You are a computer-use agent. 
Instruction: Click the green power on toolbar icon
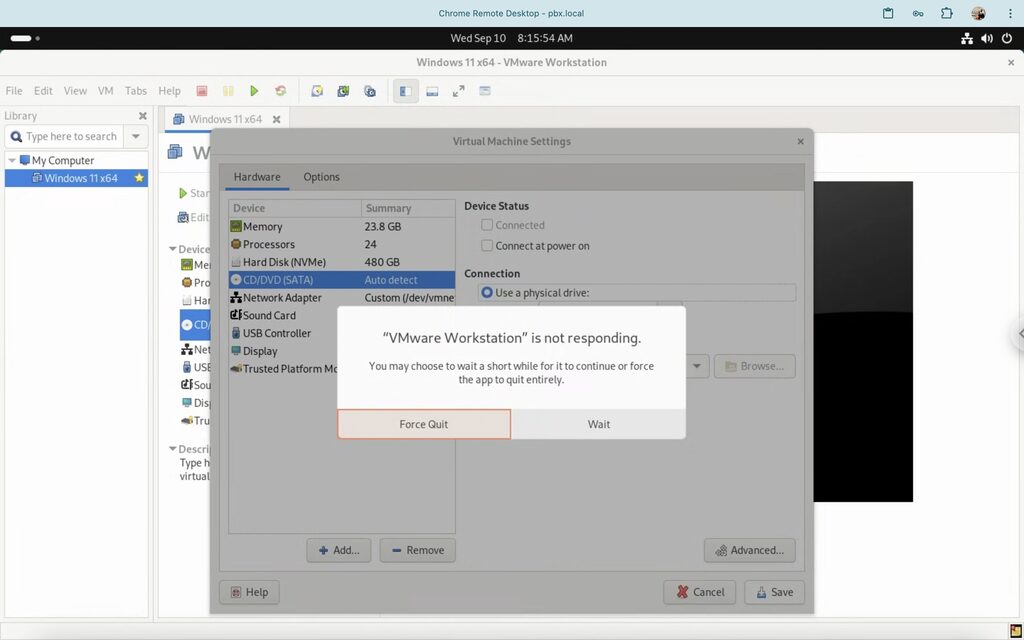click(254, 91)
